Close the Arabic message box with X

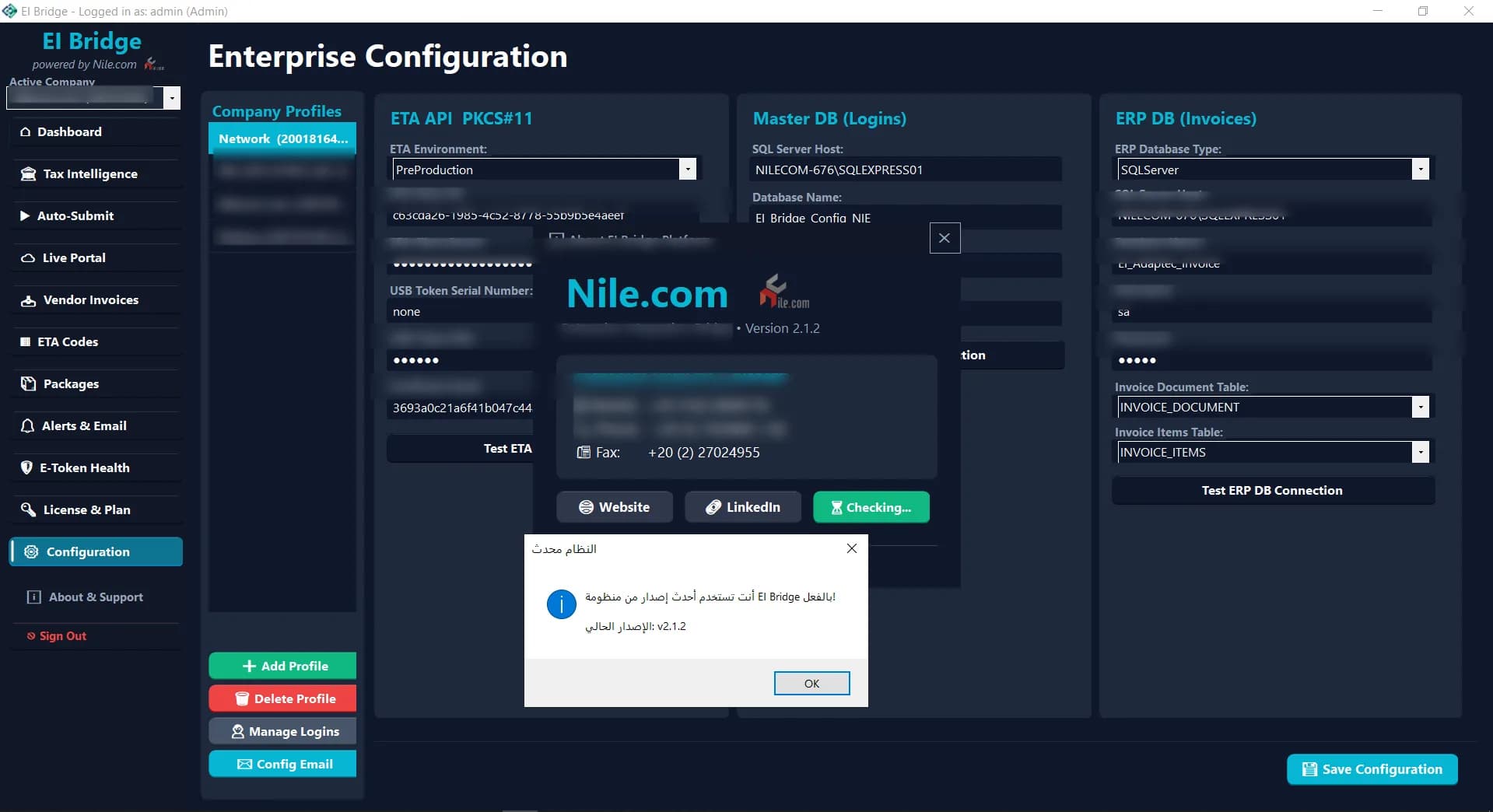point(852,548)
